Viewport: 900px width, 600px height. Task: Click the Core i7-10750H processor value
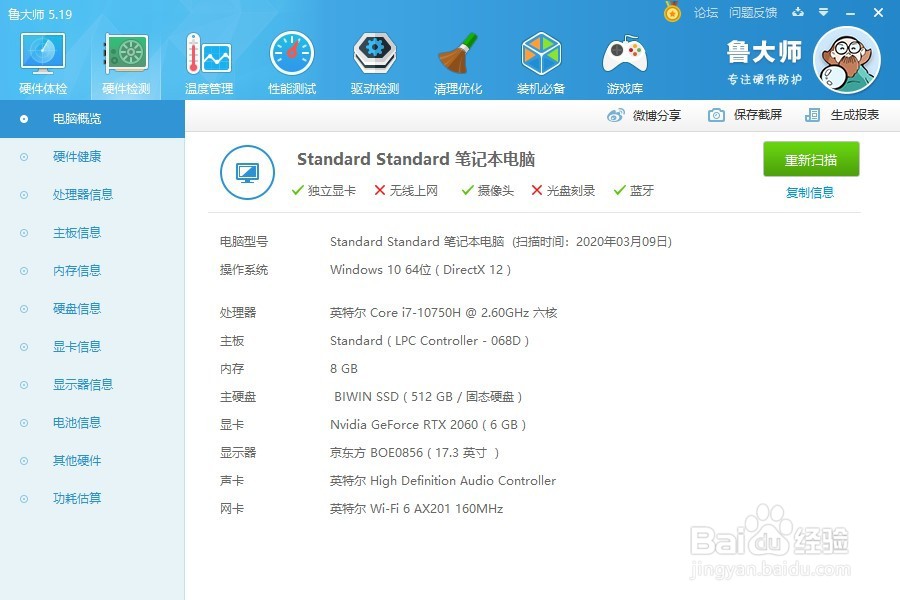coord(444,313)
